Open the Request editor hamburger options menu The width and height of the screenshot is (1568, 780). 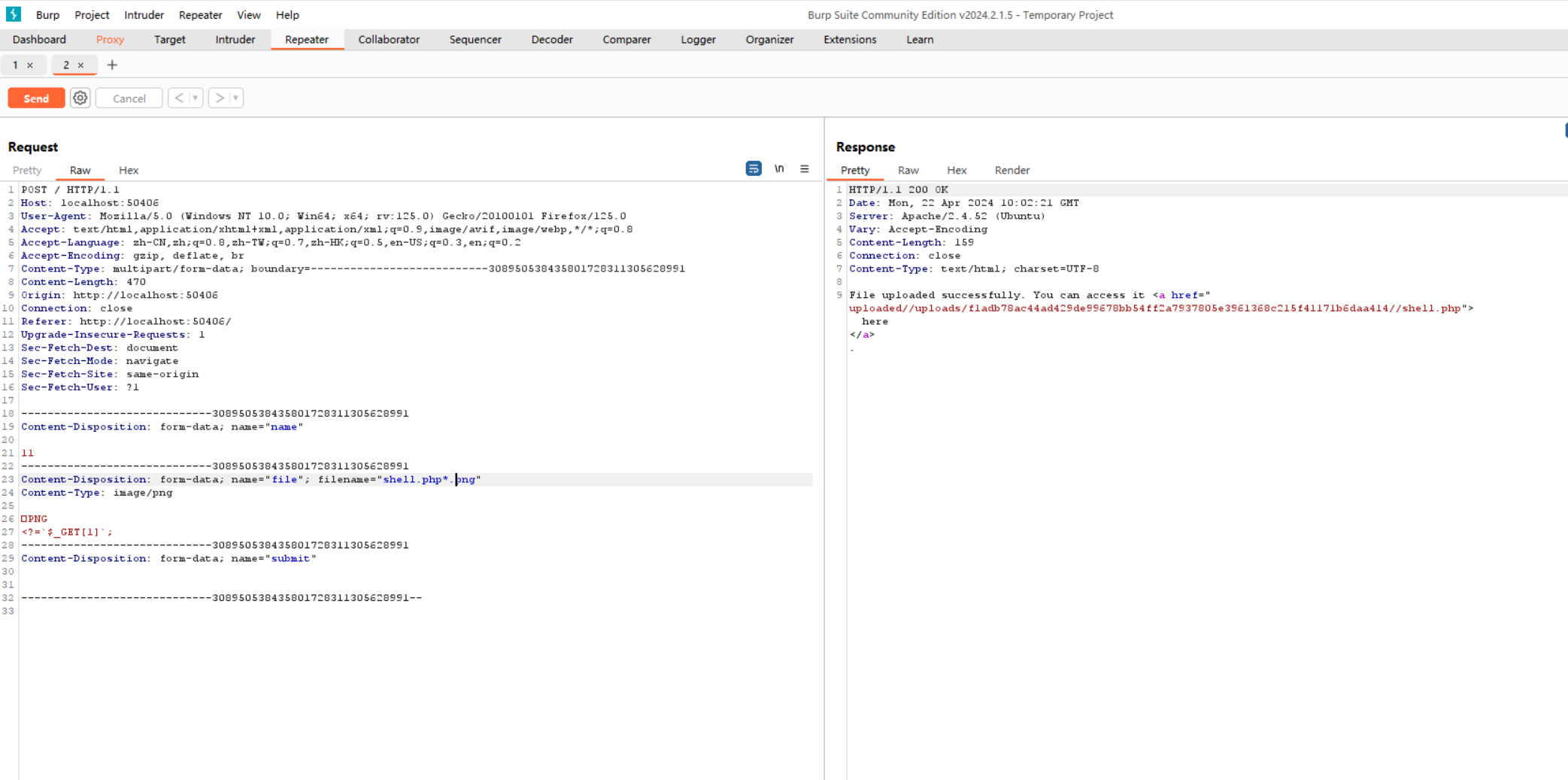tap(805, 168)
